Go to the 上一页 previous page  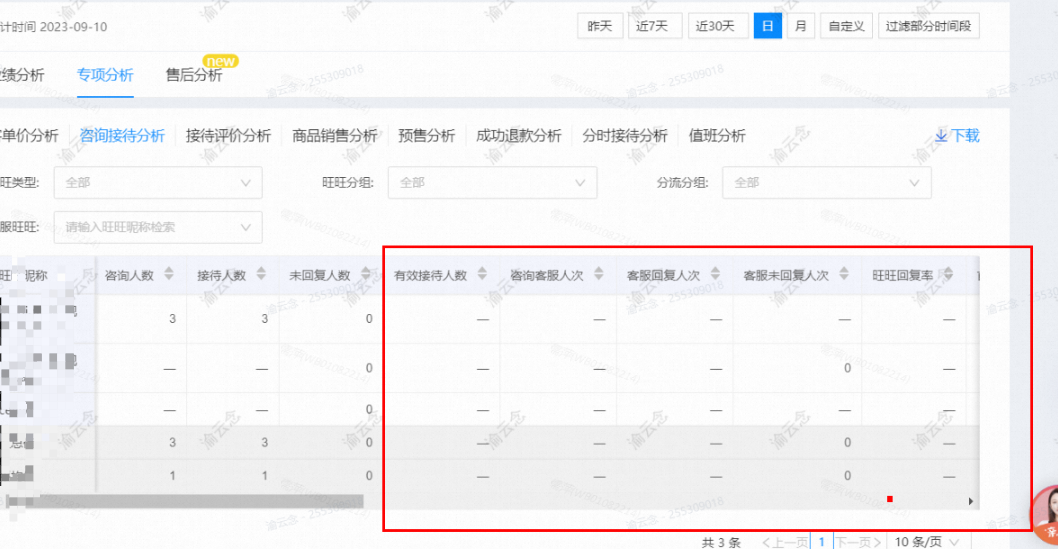click(x=785, y=542)
